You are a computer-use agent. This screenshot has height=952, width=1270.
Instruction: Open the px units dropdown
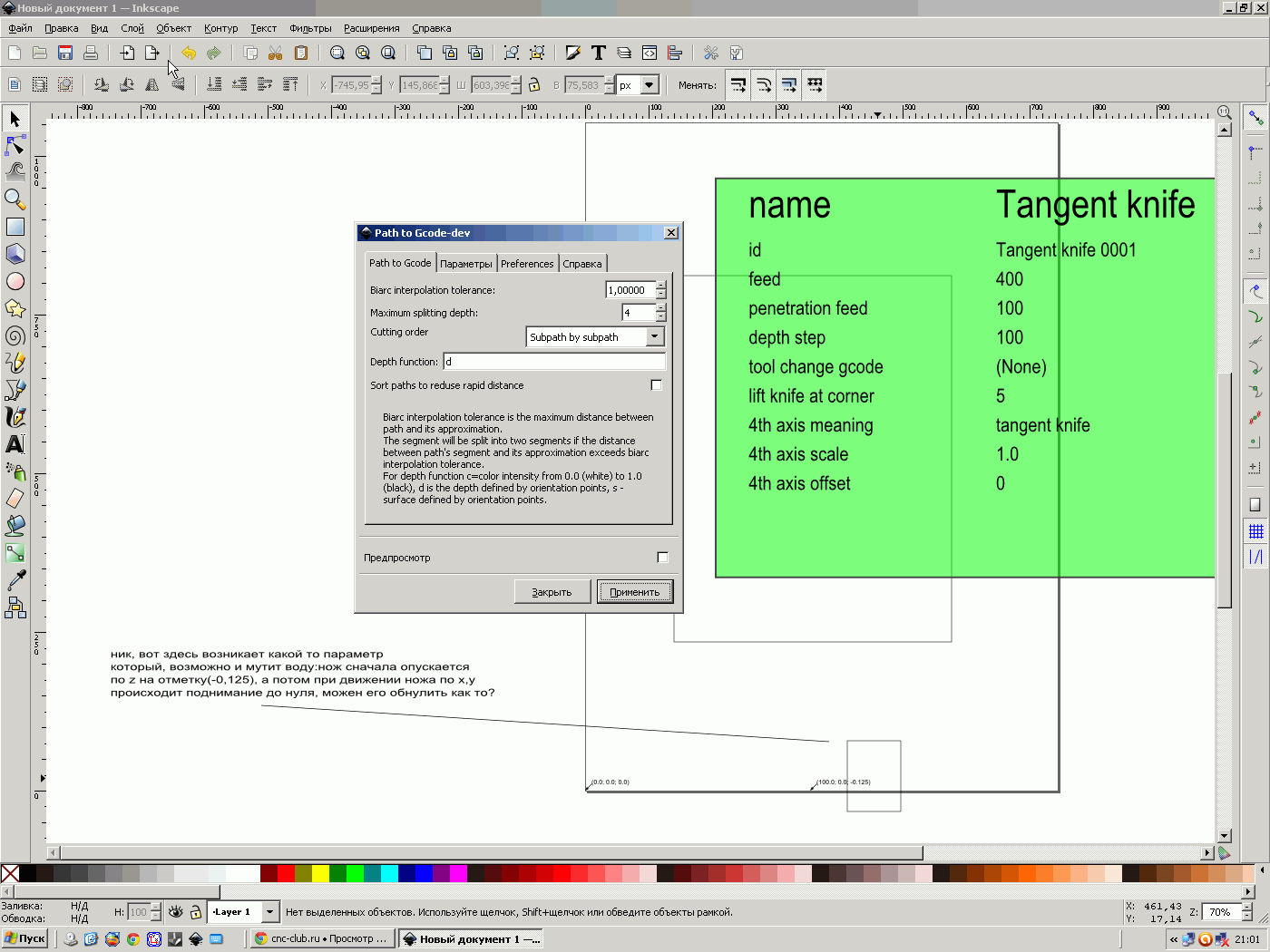coord(650,85)
